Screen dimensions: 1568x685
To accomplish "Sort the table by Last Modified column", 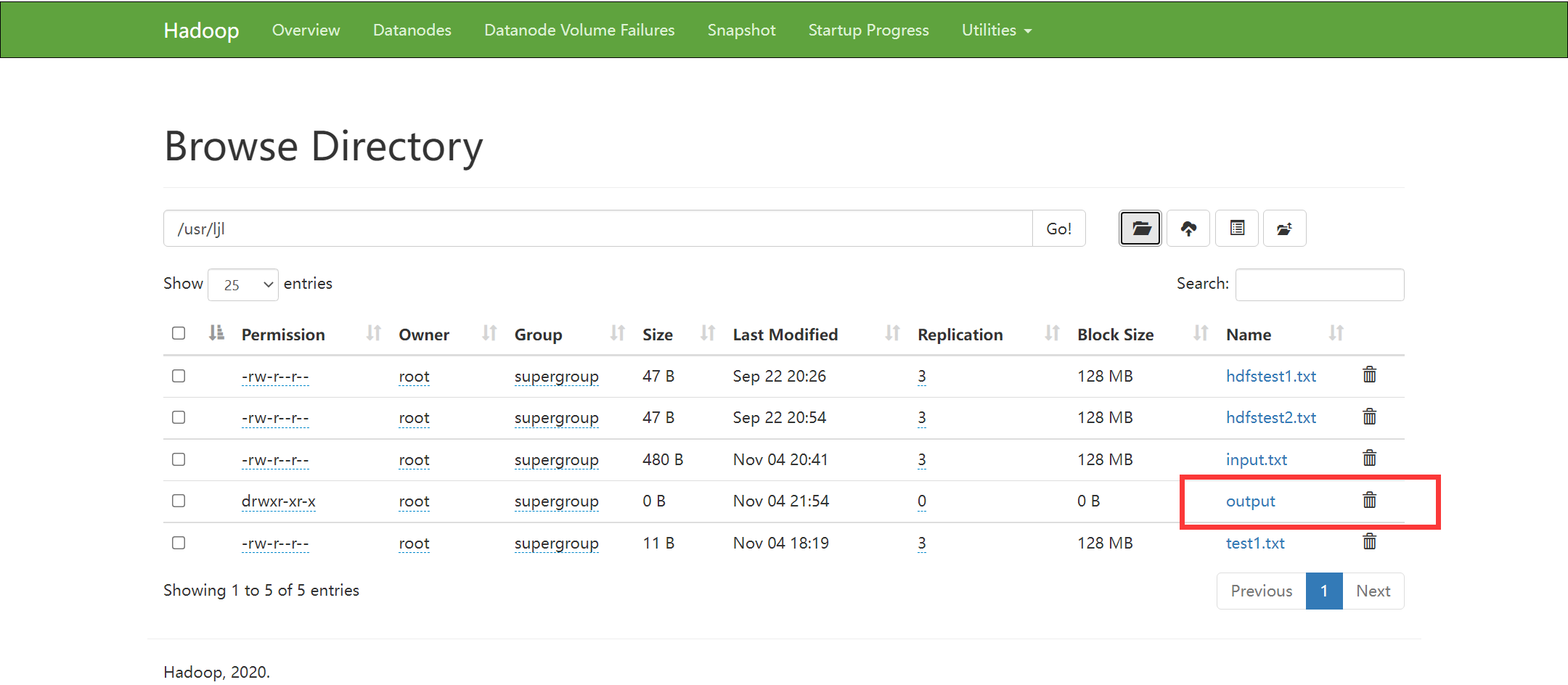I will tap(785, 335).
